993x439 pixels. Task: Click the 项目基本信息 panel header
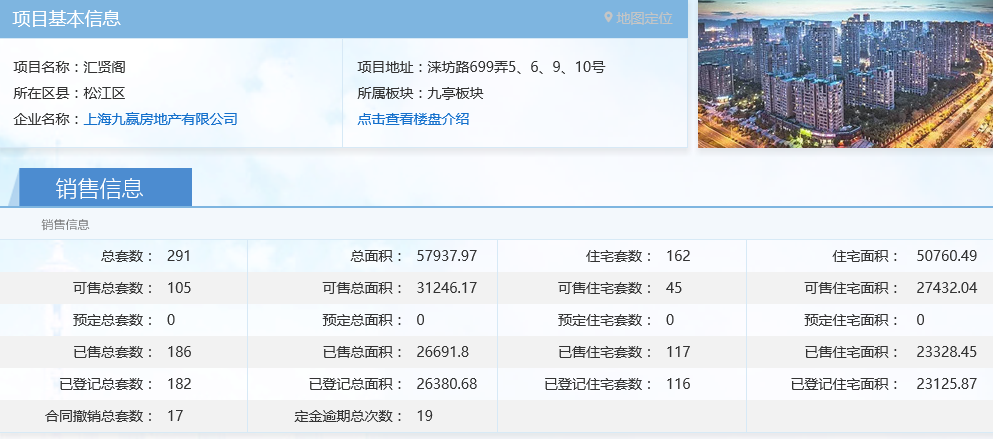coord(67,18)
